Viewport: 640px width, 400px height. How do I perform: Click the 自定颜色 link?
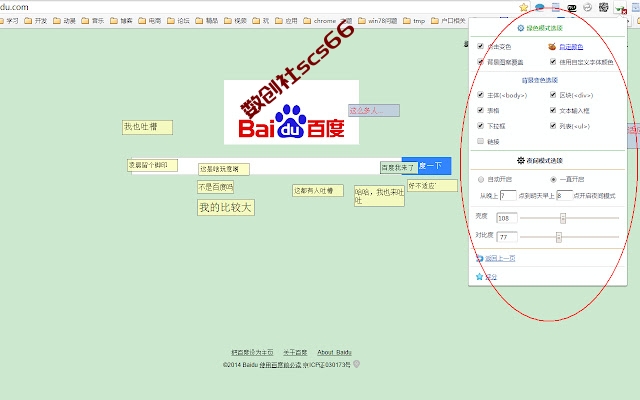coord(571,47)
